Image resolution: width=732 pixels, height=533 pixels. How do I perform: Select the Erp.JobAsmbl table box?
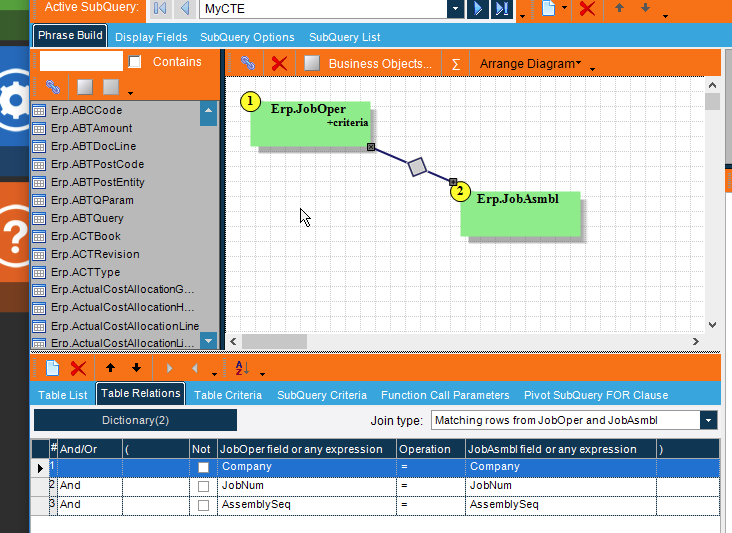tap(521, 214)
